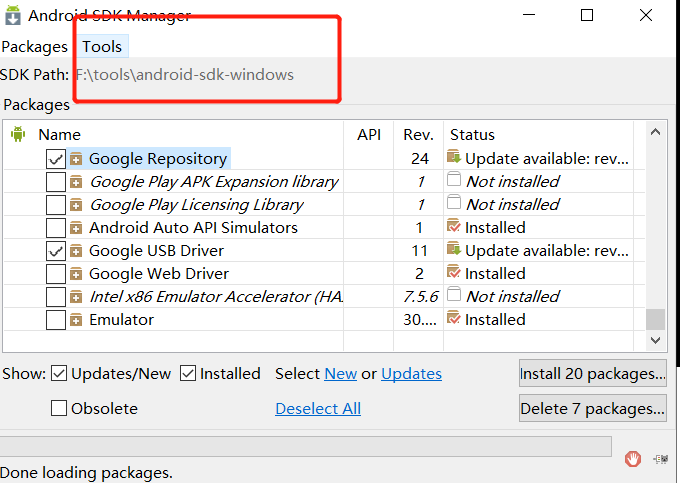Image resolution: width=680 pixels, height=483 pixels.
Task: Check the Google Web Driver checkbox
Action: pos(56,274)
